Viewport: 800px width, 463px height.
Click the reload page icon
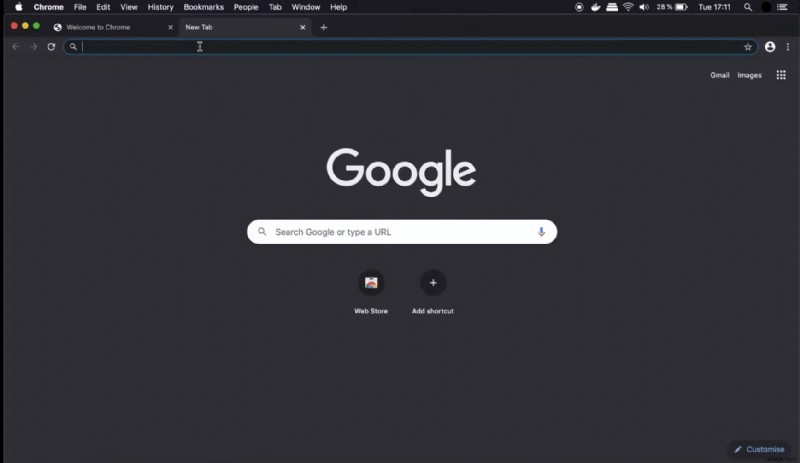pyautogui.click(x=51, y=47)
